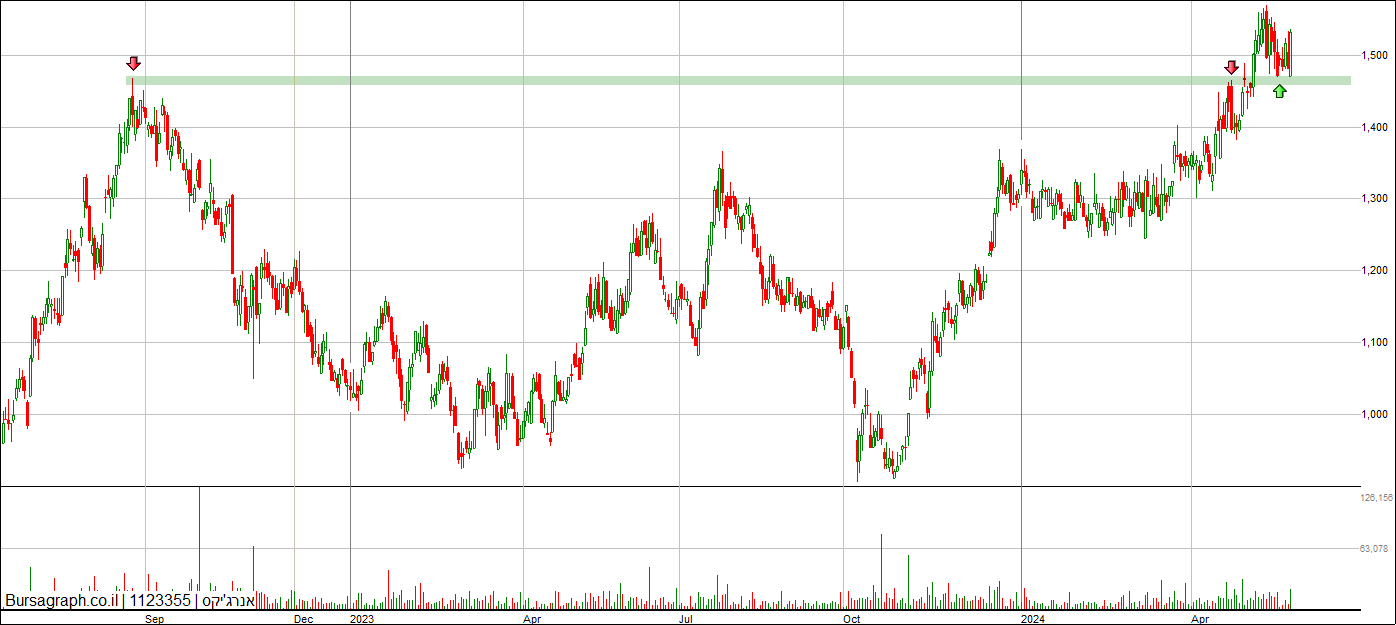Click the green up-arrow support marker

1279,91
